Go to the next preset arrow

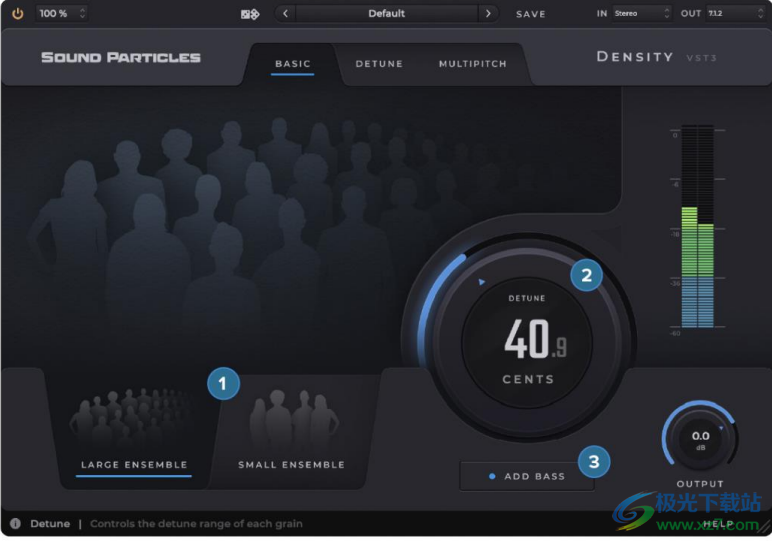(488, 14)
